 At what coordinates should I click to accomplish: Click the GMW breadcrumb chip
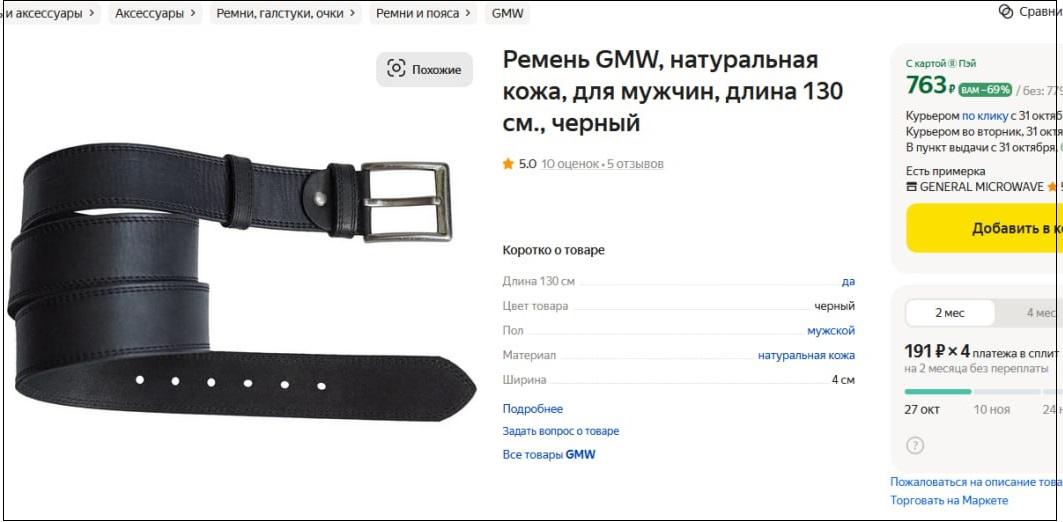point(507,13)
